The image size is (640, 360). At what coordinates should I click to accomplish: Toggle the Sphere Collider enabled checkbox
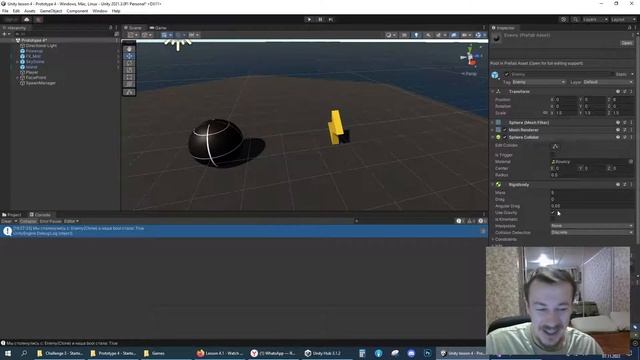[505, 137]
